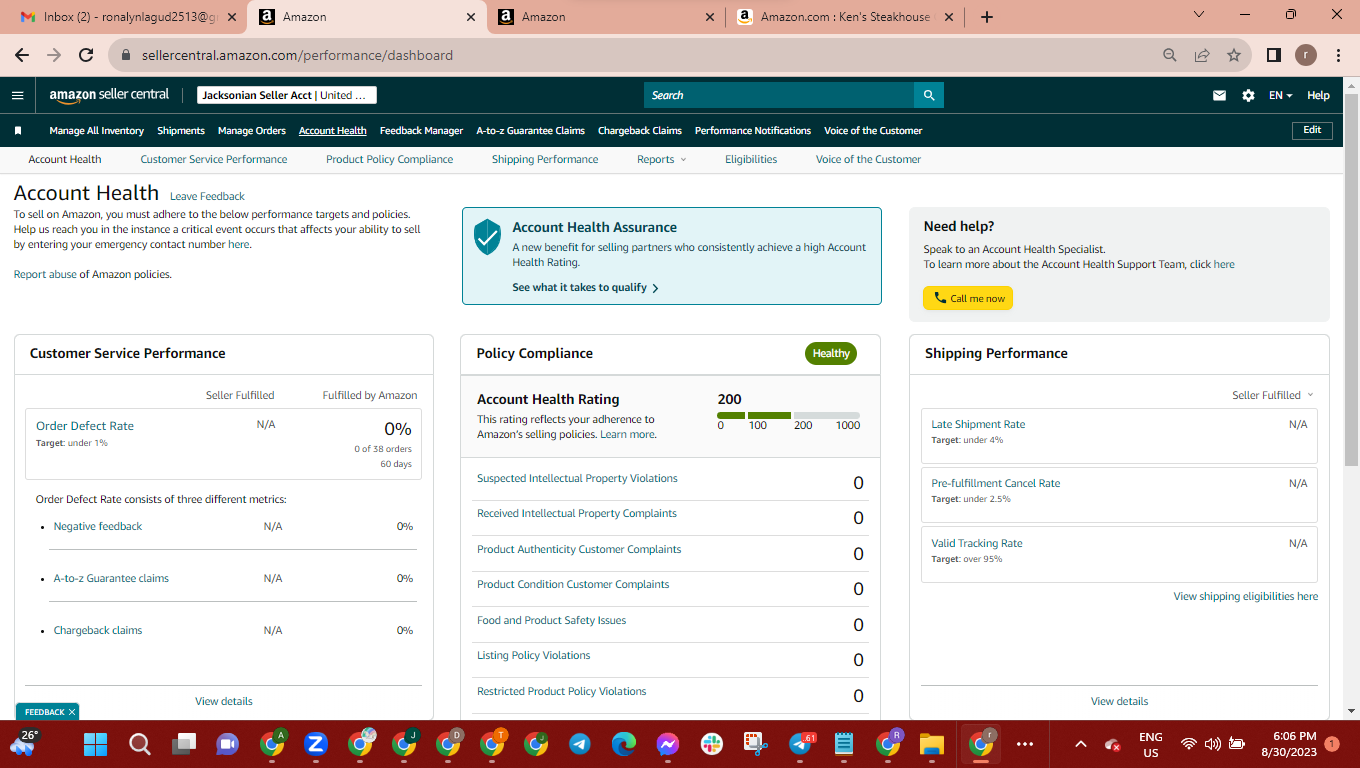Image resolution: width=1360 pixels, height=768 pixels.
Task: Click the share page icon in the address bar
Action: 1202,55
